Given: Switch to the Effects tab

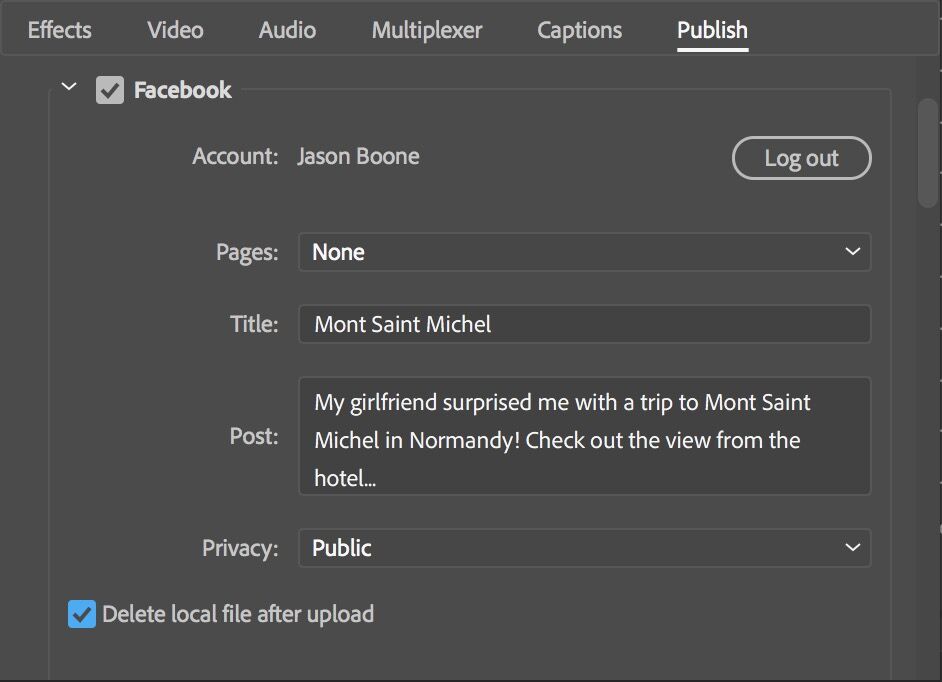Looking at the screenshot, I should click(59, 30).
